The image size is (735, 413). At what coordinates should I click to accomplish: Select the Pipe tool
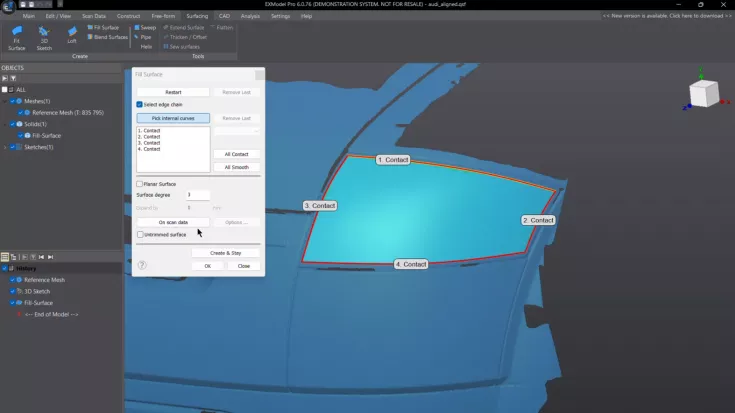pos(146,37)
